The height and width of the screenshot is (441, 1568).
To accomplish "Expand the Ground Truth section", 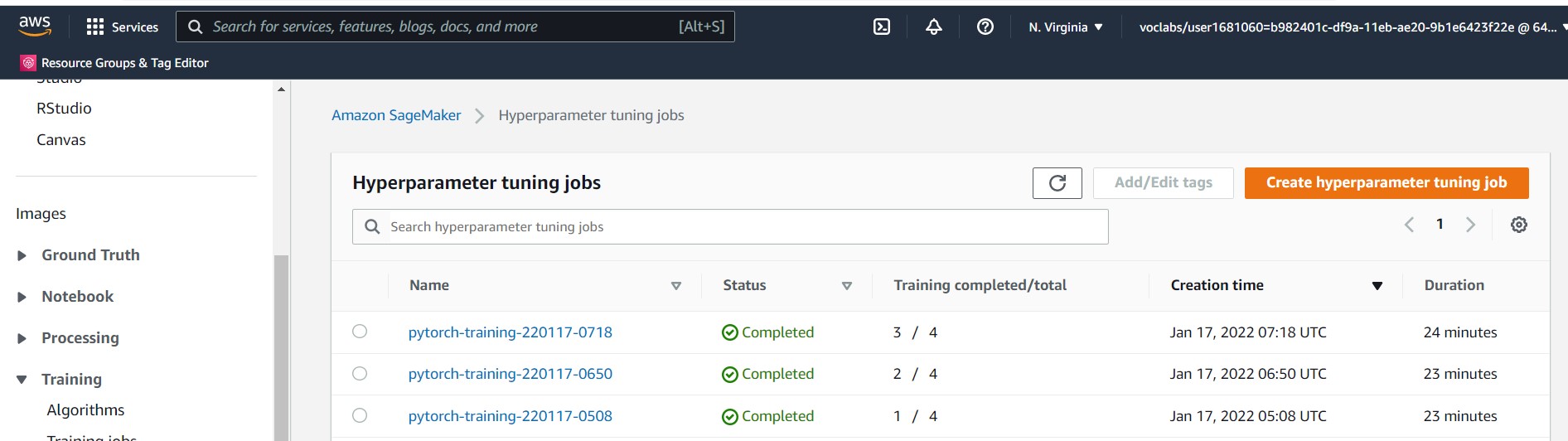I will [x=22, y=256].
